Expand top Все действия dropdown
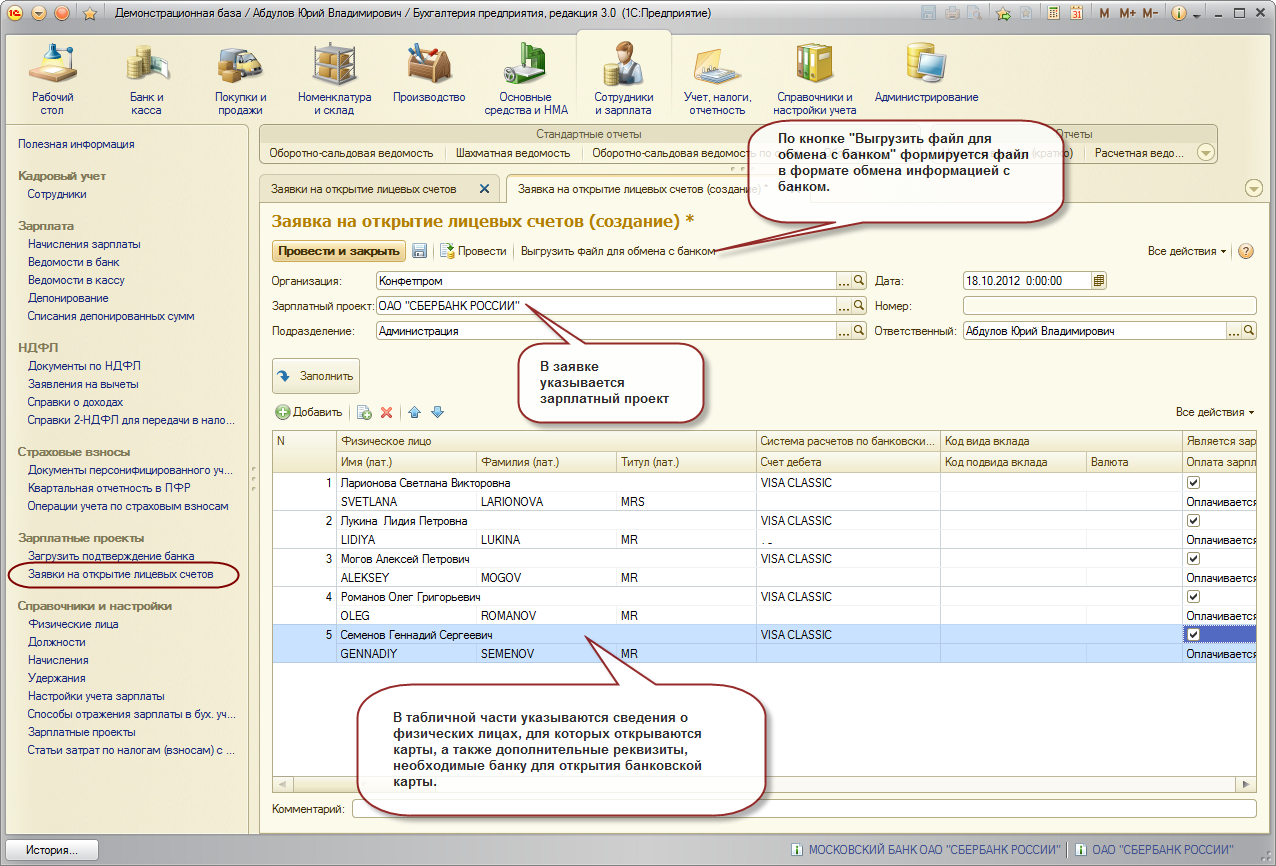 [1187, 251]
